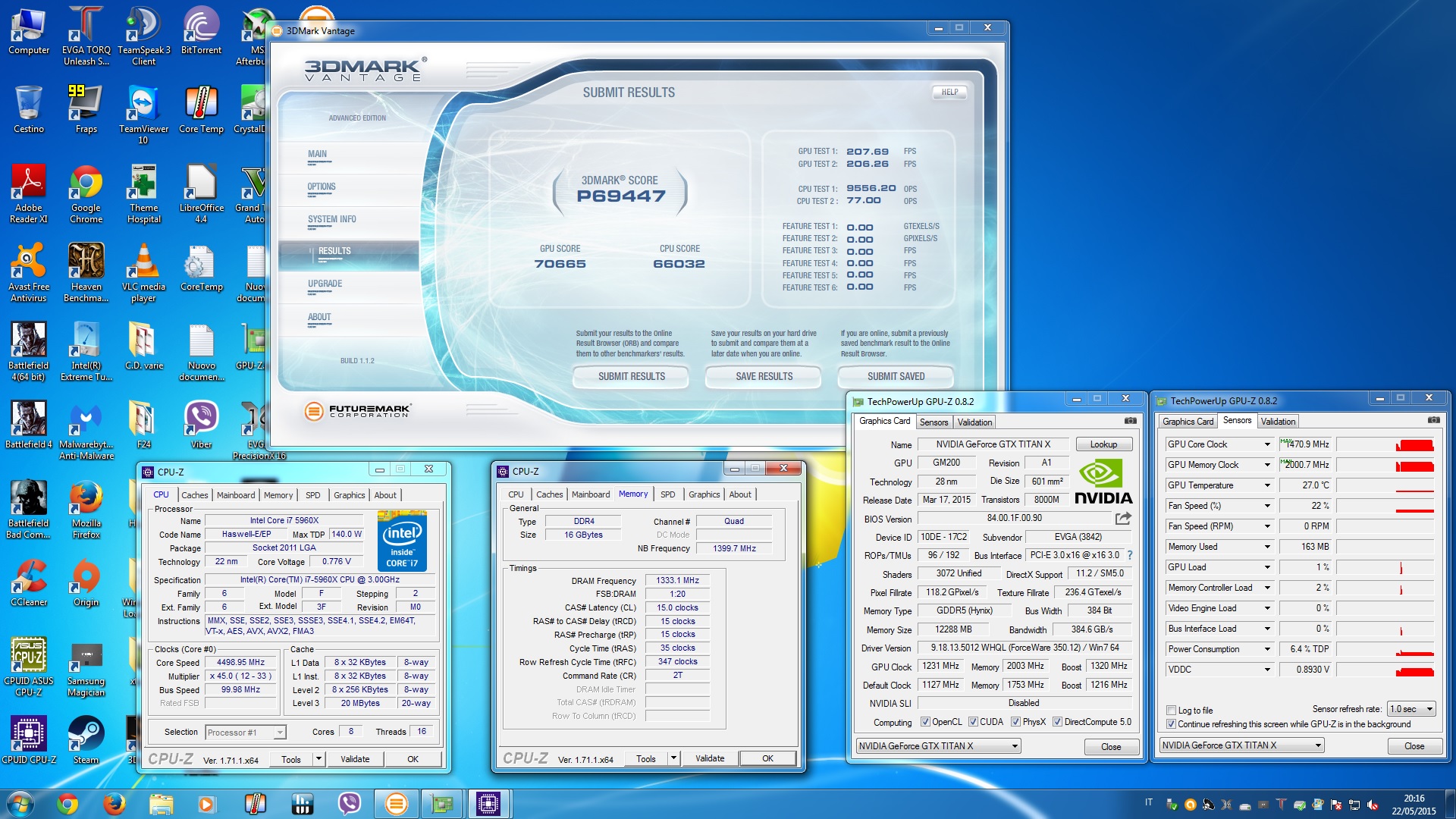Open Avast Free Antivirus icon

click(x=29, y=273)
